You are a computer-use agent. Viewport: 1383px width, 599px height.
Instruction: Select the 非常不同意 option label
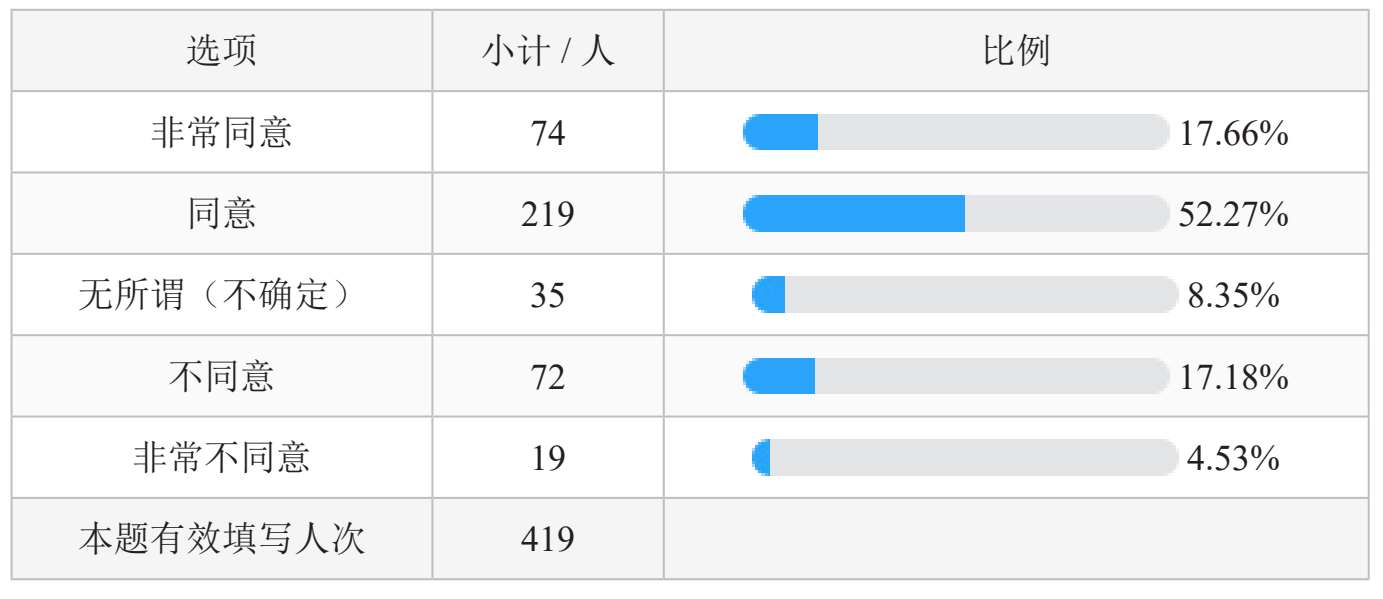[x=222, y=459]
